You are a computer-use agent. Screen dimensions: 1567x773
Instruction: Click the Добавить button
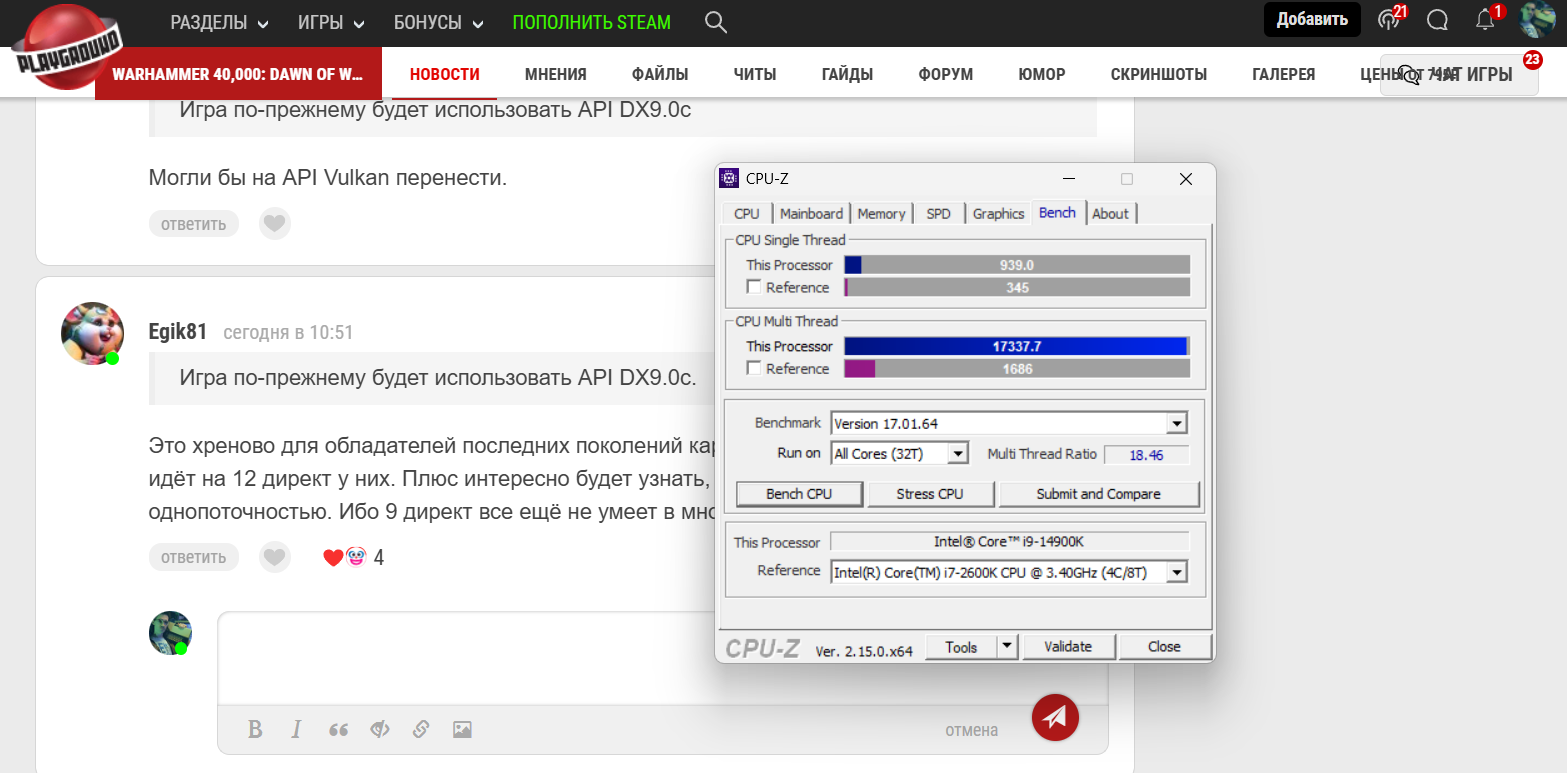tap(1312, 19)
